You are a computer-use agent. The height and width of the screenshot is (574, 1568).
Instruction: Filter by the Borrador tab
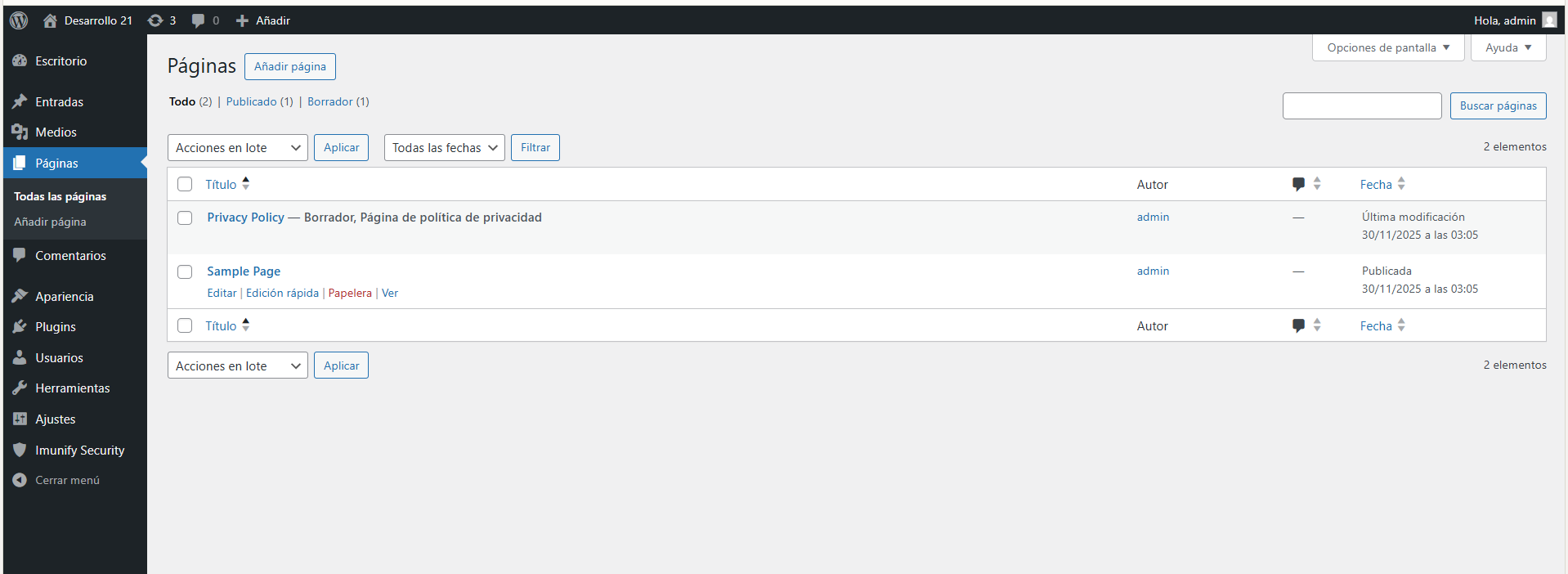(329, 102)
